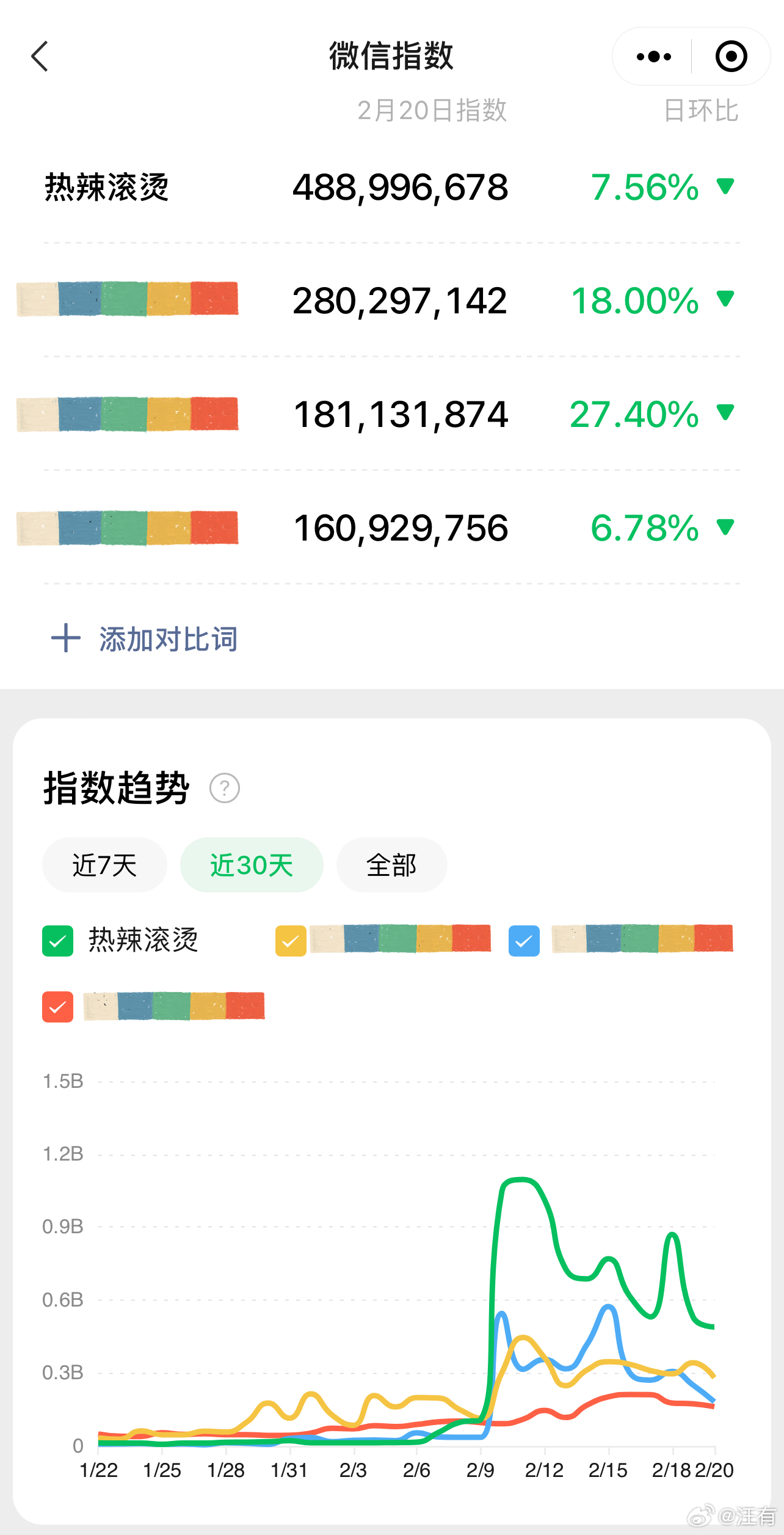Screen dimensions: 784x1535
Task: Tap the mini program close circle icon
Action: [x=731, y=57]
